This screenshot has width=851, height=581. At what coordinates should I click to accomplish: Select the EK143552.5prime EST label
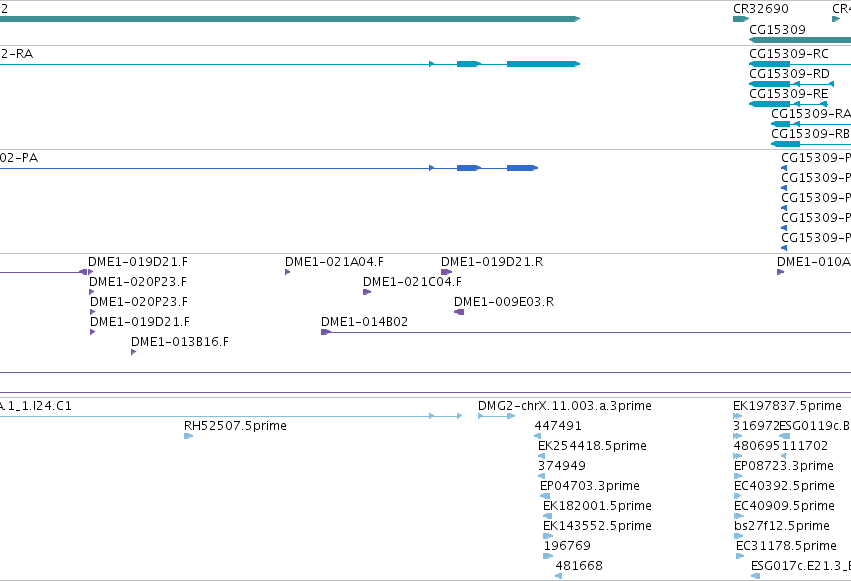pos(597,526)
